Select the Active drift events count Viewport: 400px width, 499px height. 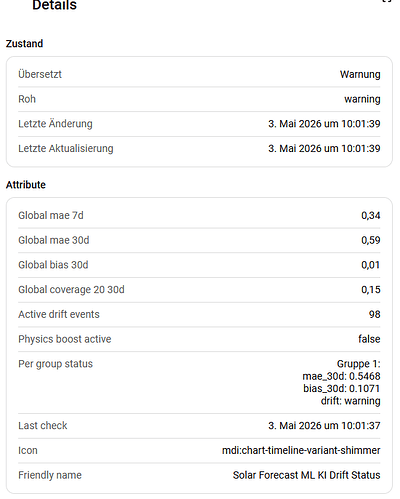375,314
